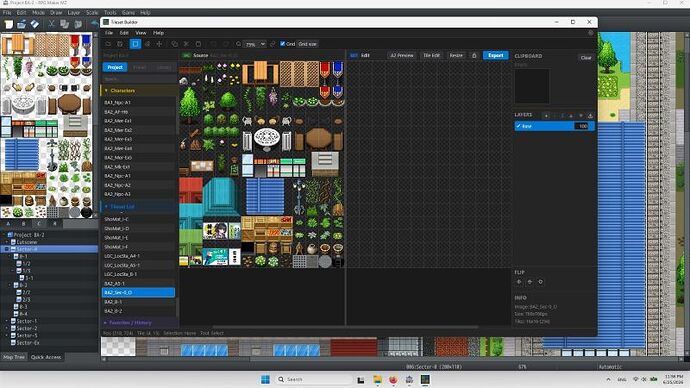
Task: Click the Tile Edit button
Action: [x=431, y=55]
